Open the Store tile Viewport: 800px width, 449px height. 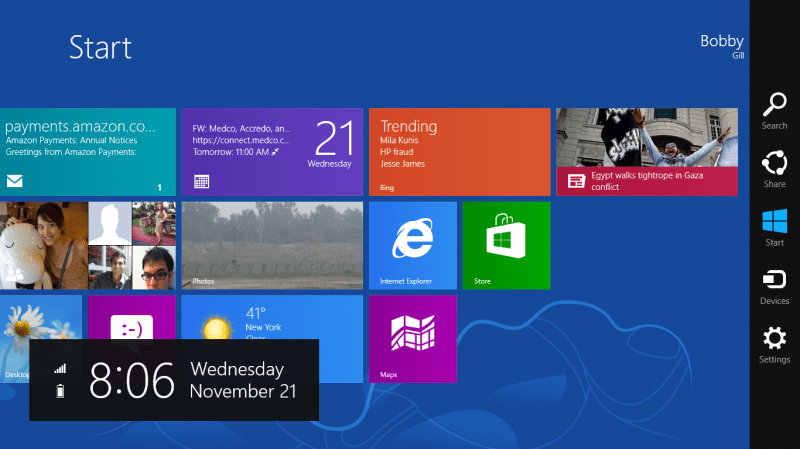pos(506,245)
